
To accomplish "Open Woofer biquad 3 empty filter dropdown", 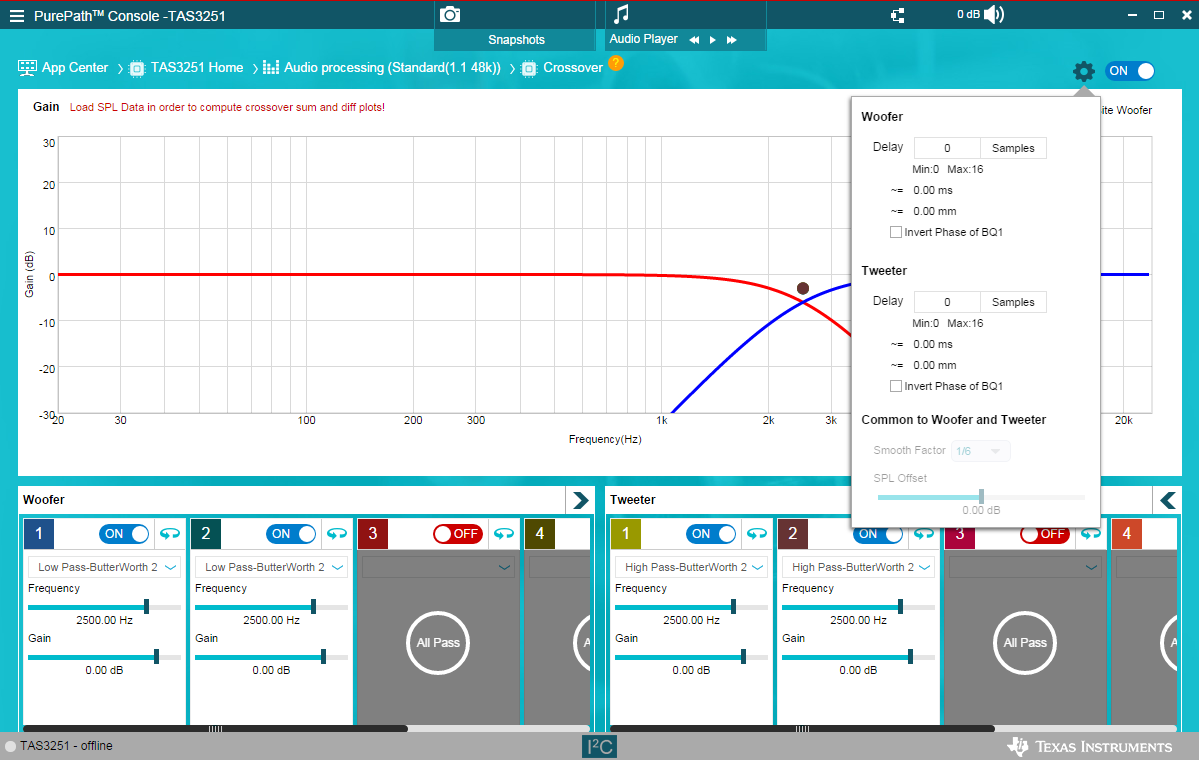I will click(x=438, y=567).
